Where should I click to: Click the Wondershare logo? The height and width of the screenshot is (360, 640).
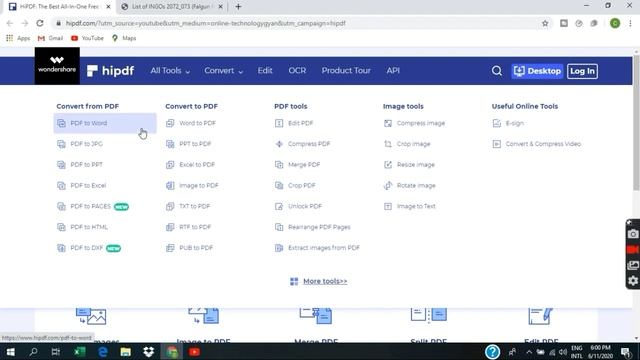[x=57, y=66]
